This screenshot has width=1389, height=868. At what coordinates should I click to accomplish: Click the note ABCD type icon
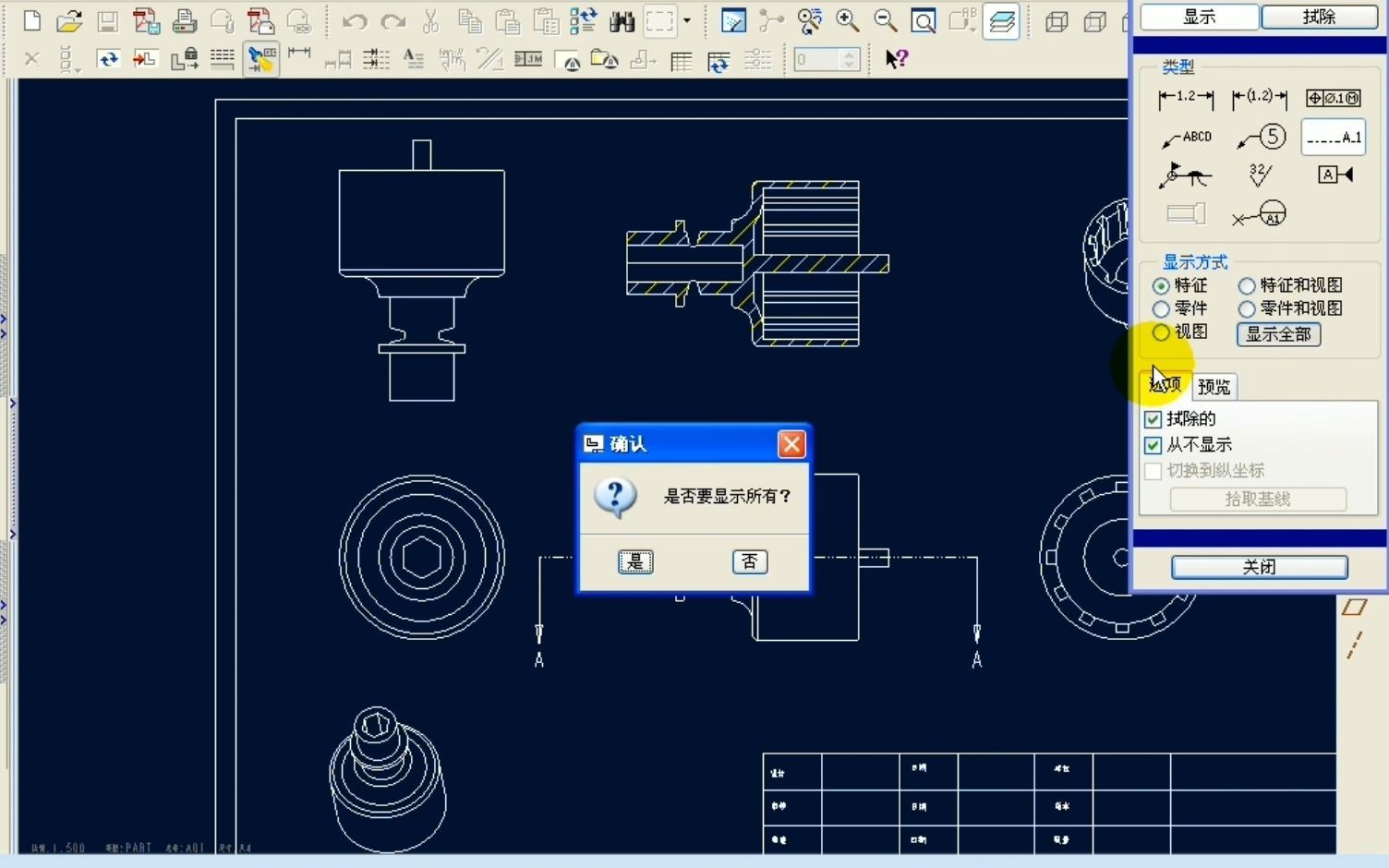[1186, 138]
